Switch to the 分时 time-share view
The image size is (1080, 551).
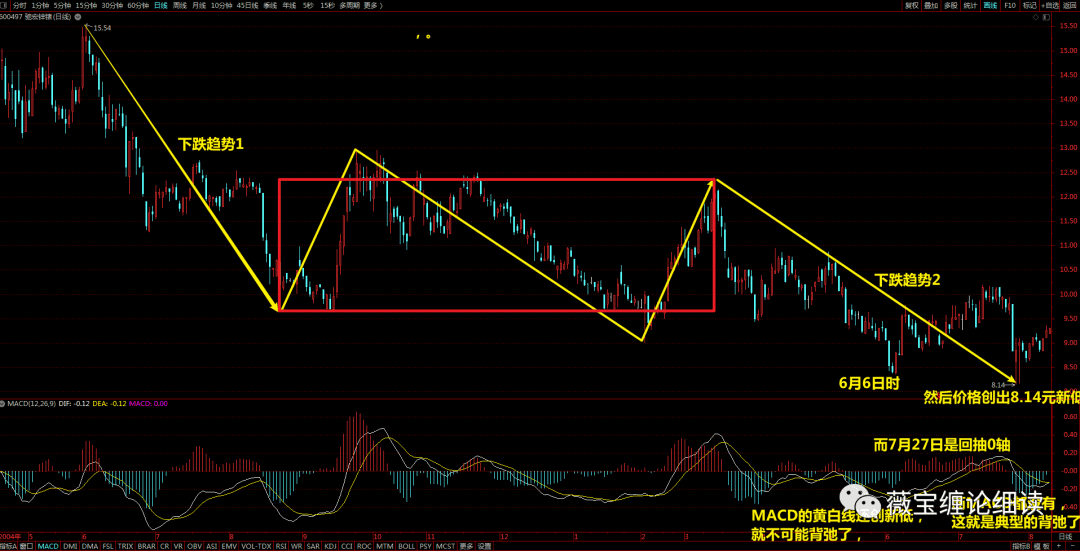click(x=19, y=6)
